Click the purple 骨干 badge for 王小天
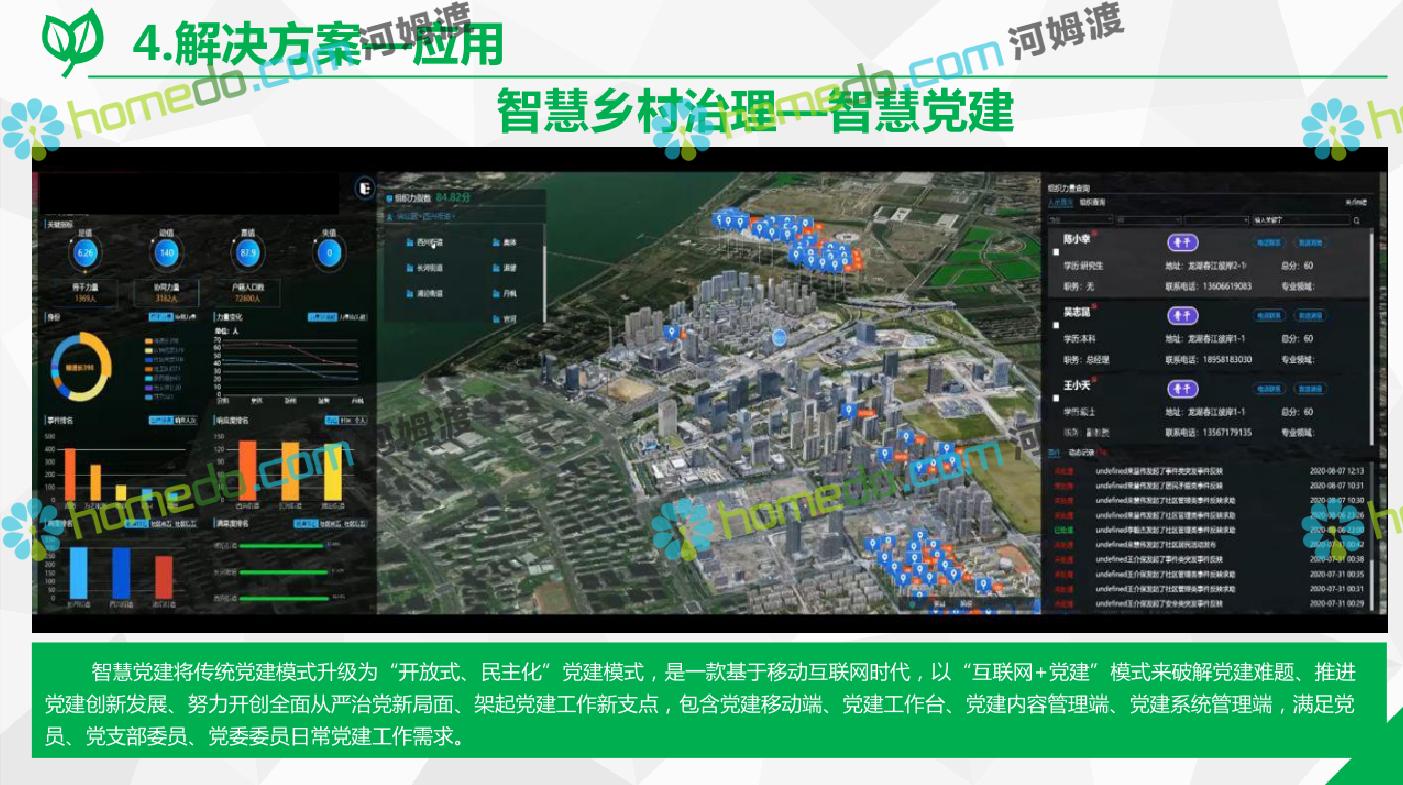This screenshot has height=785, width=1403. click(x=1183, y=388)
